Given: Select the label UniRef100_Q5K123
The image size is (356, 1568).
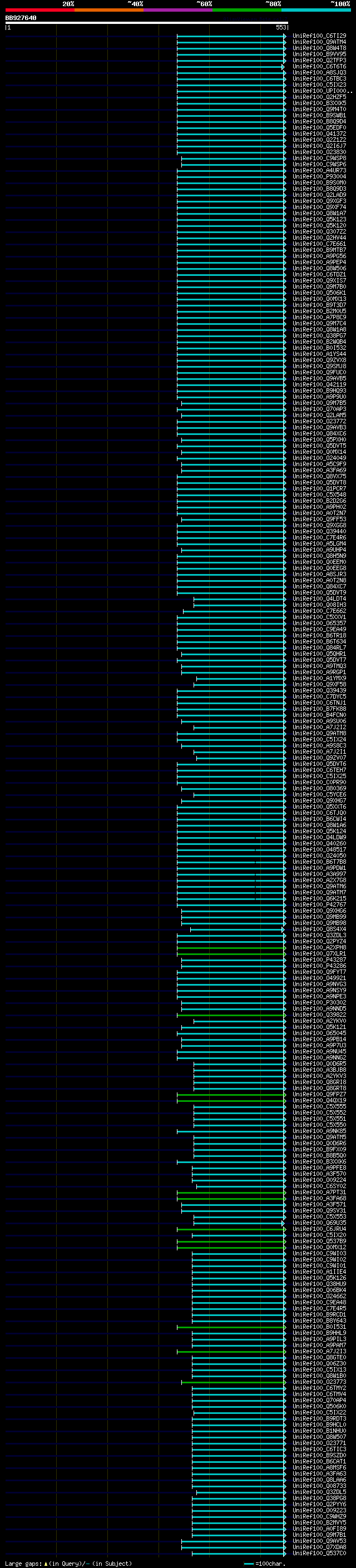Looking at the screenshot, I should pos(319,220).
